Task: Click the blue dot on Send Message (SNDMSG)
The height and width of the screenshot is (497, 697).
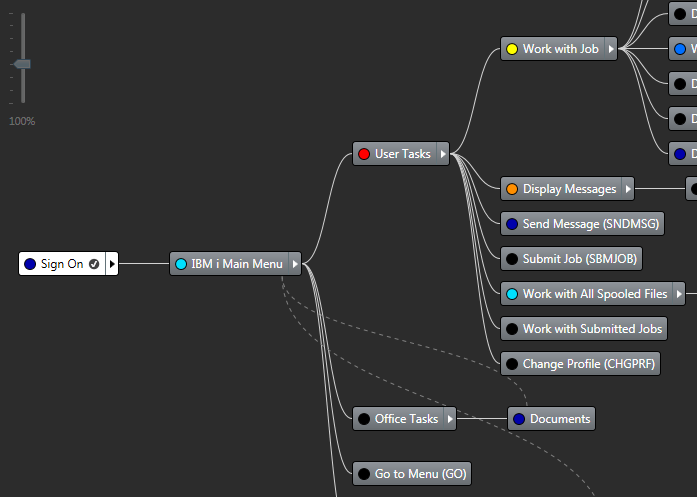Action: 512,224
